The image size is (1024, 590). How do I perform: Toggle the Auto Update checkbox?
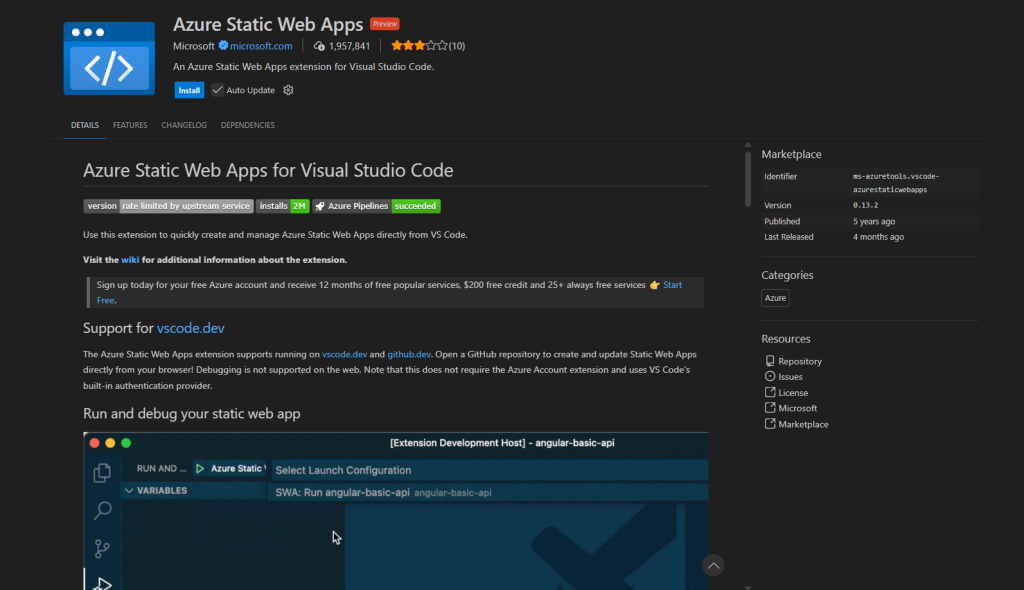click(218, 90)
